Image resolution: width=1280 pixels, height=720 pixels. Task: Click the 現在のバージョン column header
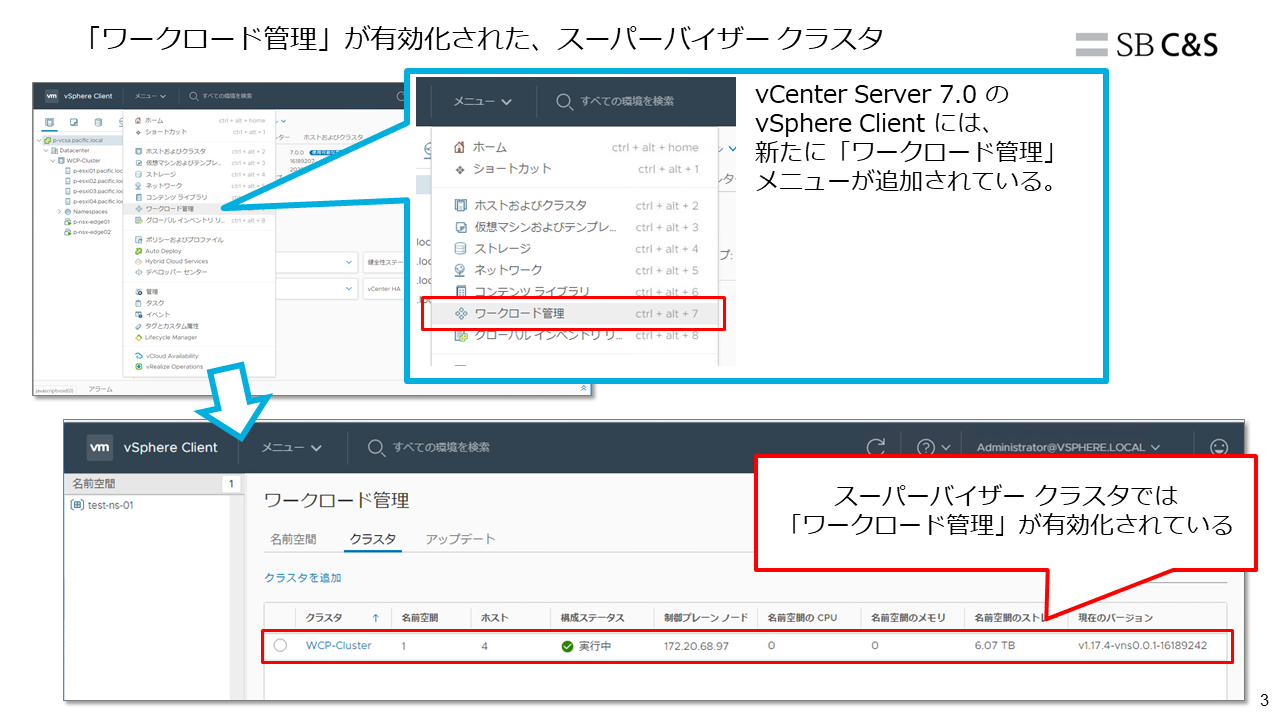point(1116,618)
